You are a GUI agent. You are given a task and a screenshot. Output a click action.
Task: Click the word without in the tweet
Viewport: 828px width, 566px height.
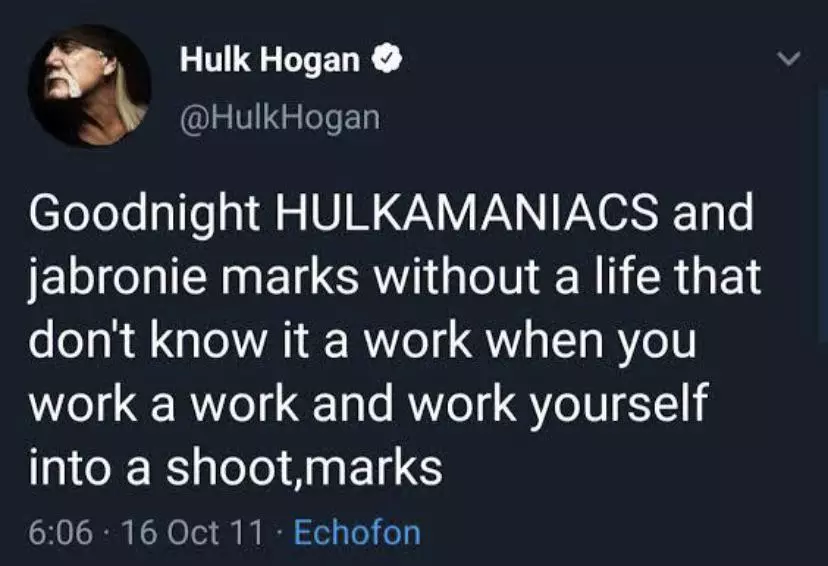coord(457,275)
